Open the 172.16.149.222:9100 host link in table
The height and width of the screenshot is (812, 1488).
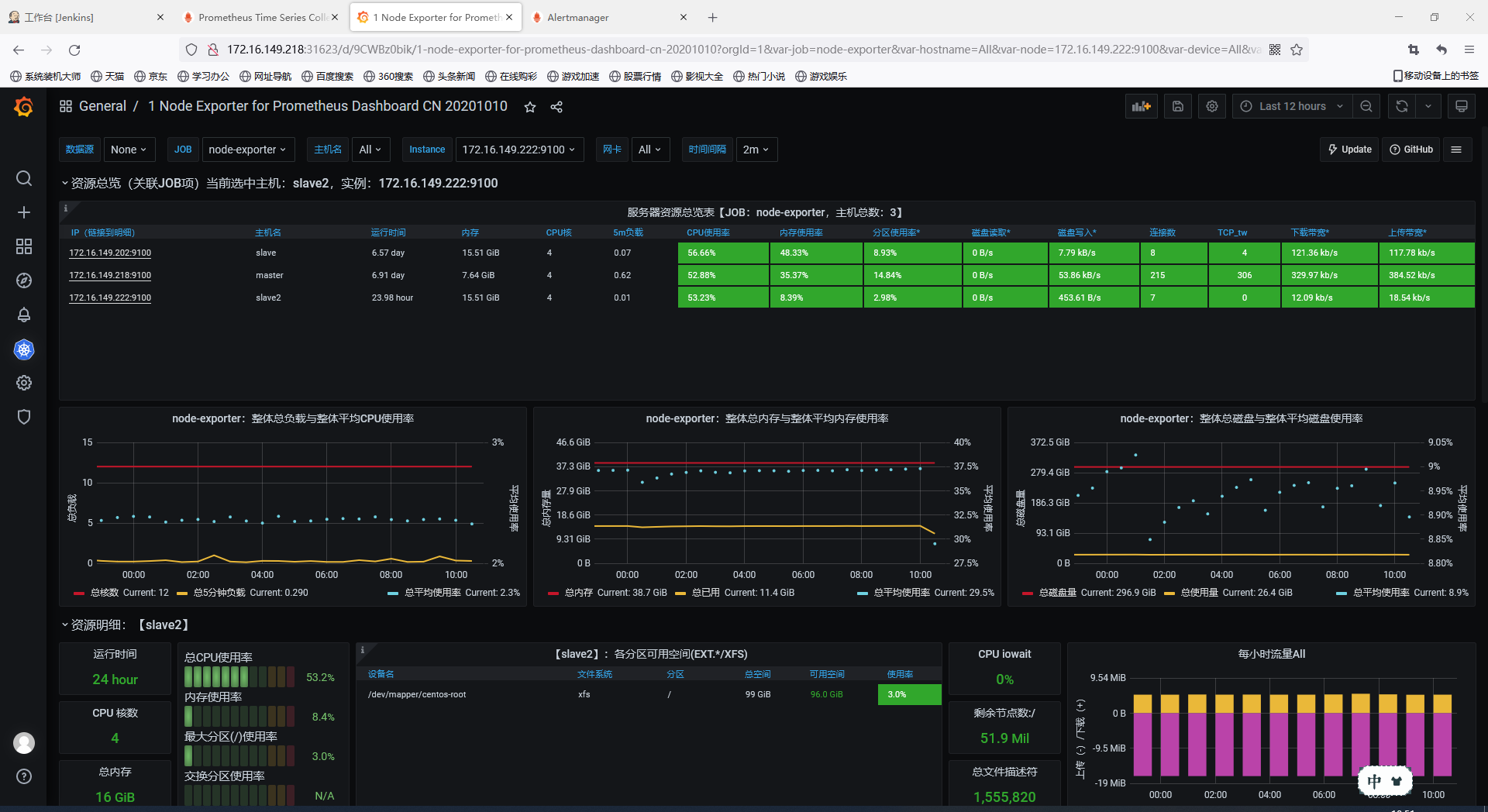tap(110, 298)
